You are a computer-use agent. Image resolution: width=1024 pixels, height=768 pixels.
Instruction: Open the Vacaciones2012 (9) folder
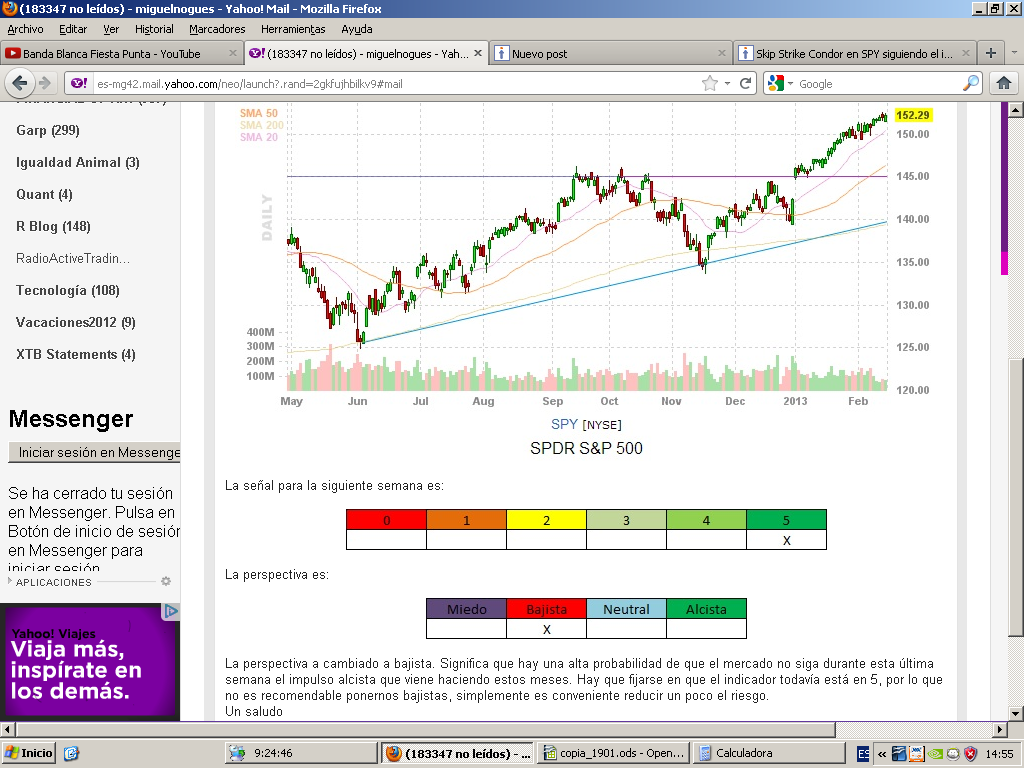point(76,322)
